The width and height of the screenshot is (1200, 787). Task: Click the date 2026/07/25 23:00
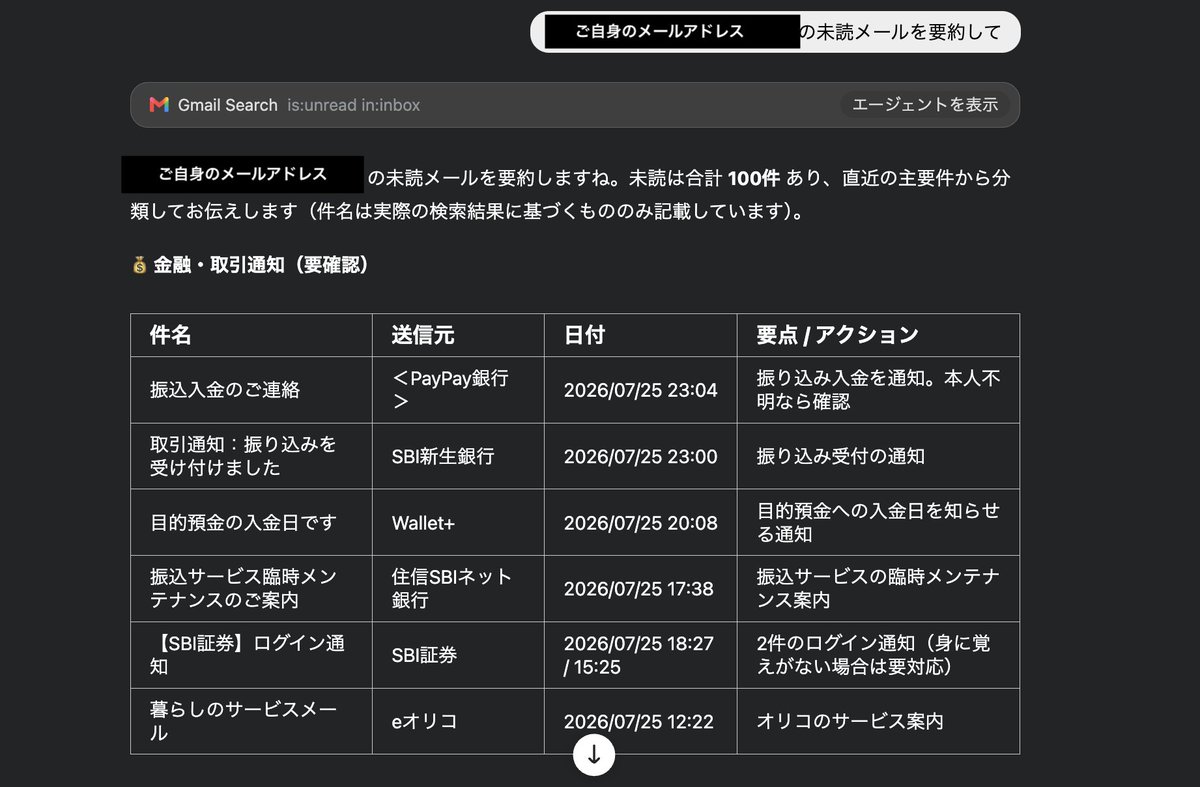641,456
